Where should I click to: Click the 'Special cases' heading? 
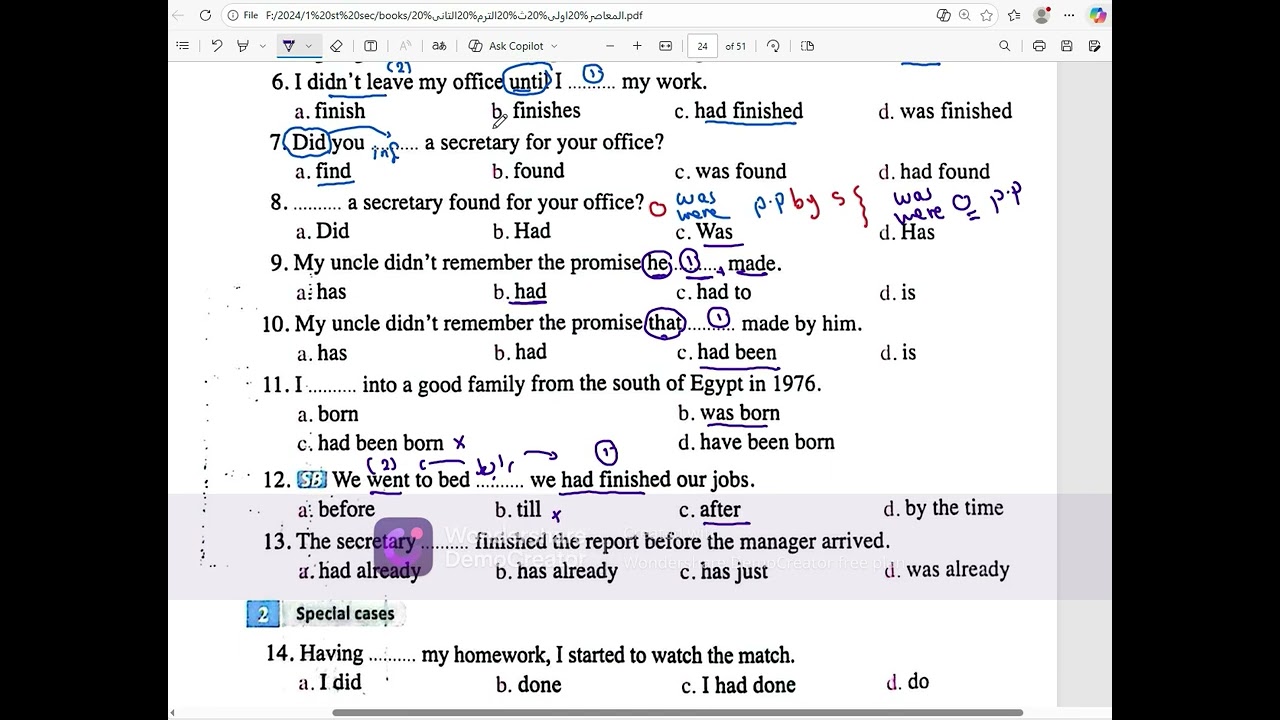(345, 614)
